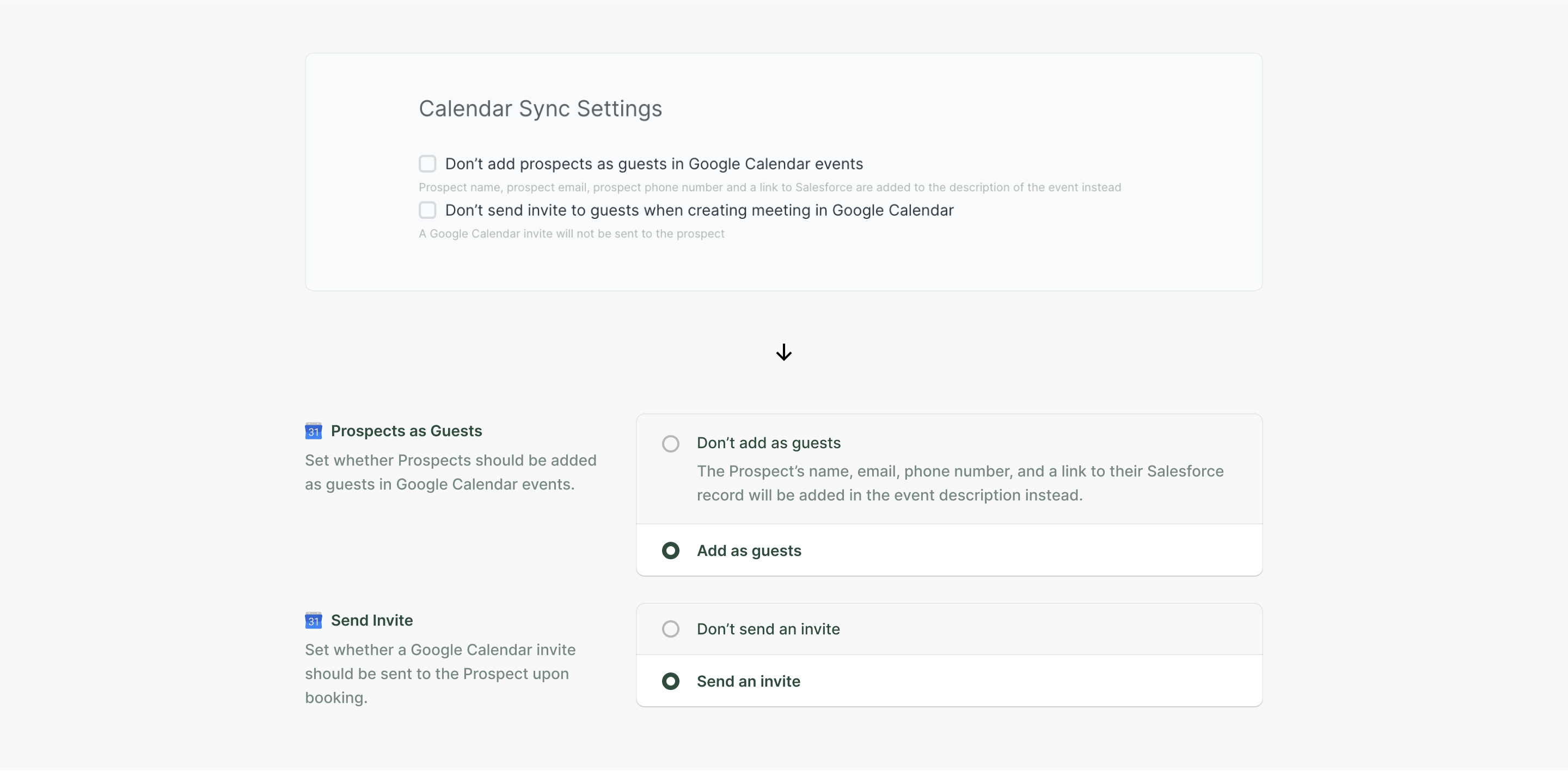Click the helper text about the invite not being sent to the prospect
The height and width of the screenshot is (771, 1568).
coord(571,234)
